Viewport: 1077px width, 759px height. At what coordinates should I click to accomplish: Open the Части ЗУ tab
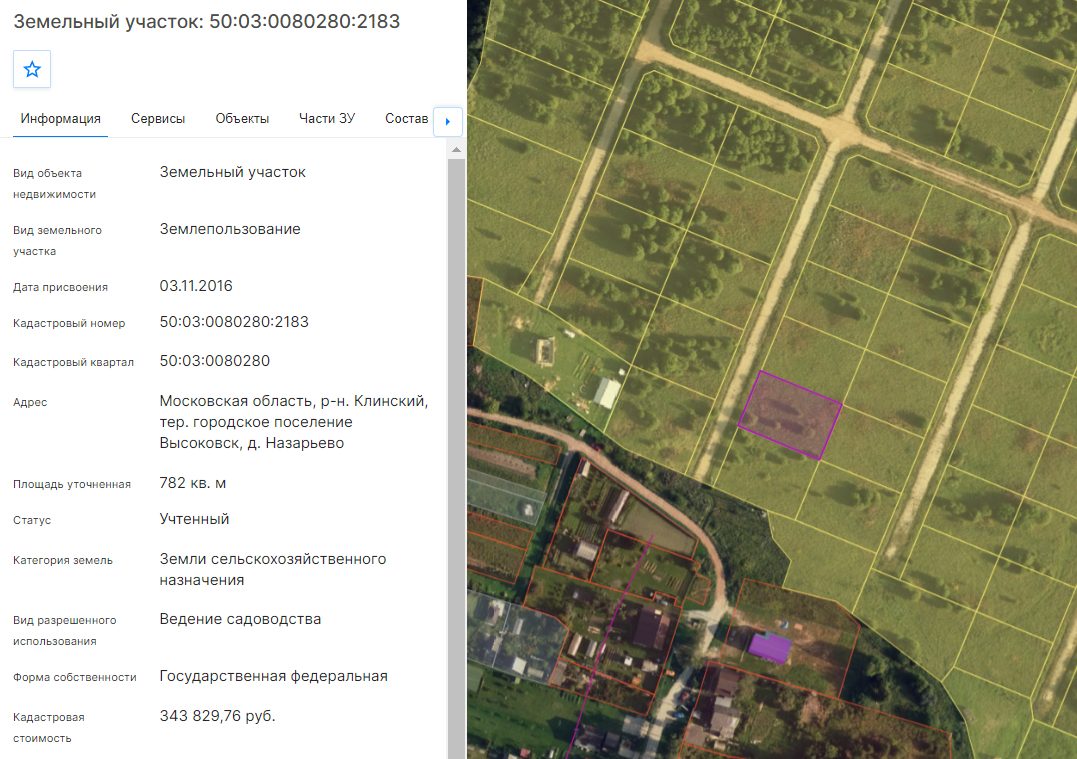(327, 118)
